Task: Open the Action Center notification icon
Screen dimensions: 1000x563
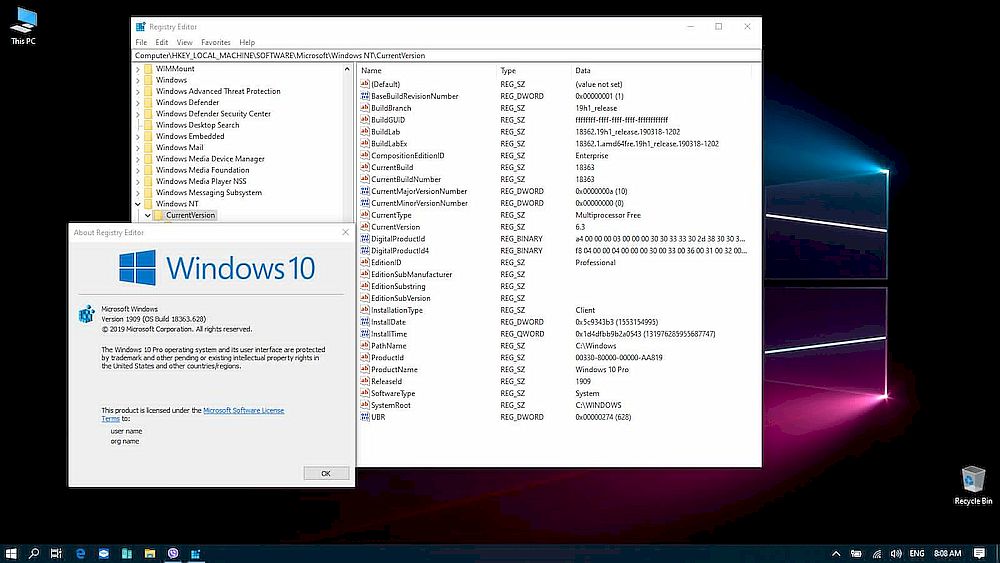Action: pos(979,553)
